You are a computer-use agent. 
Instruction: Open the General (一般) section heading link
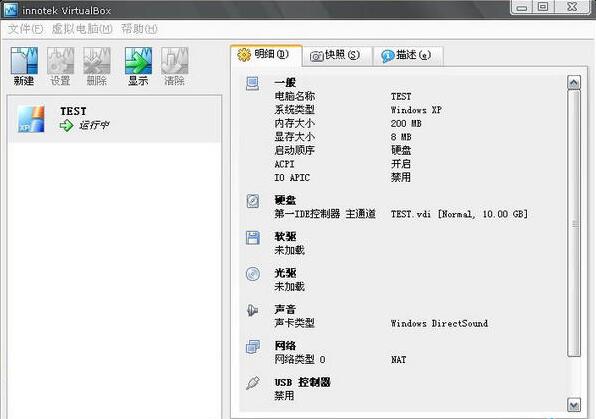click(285, 83)
